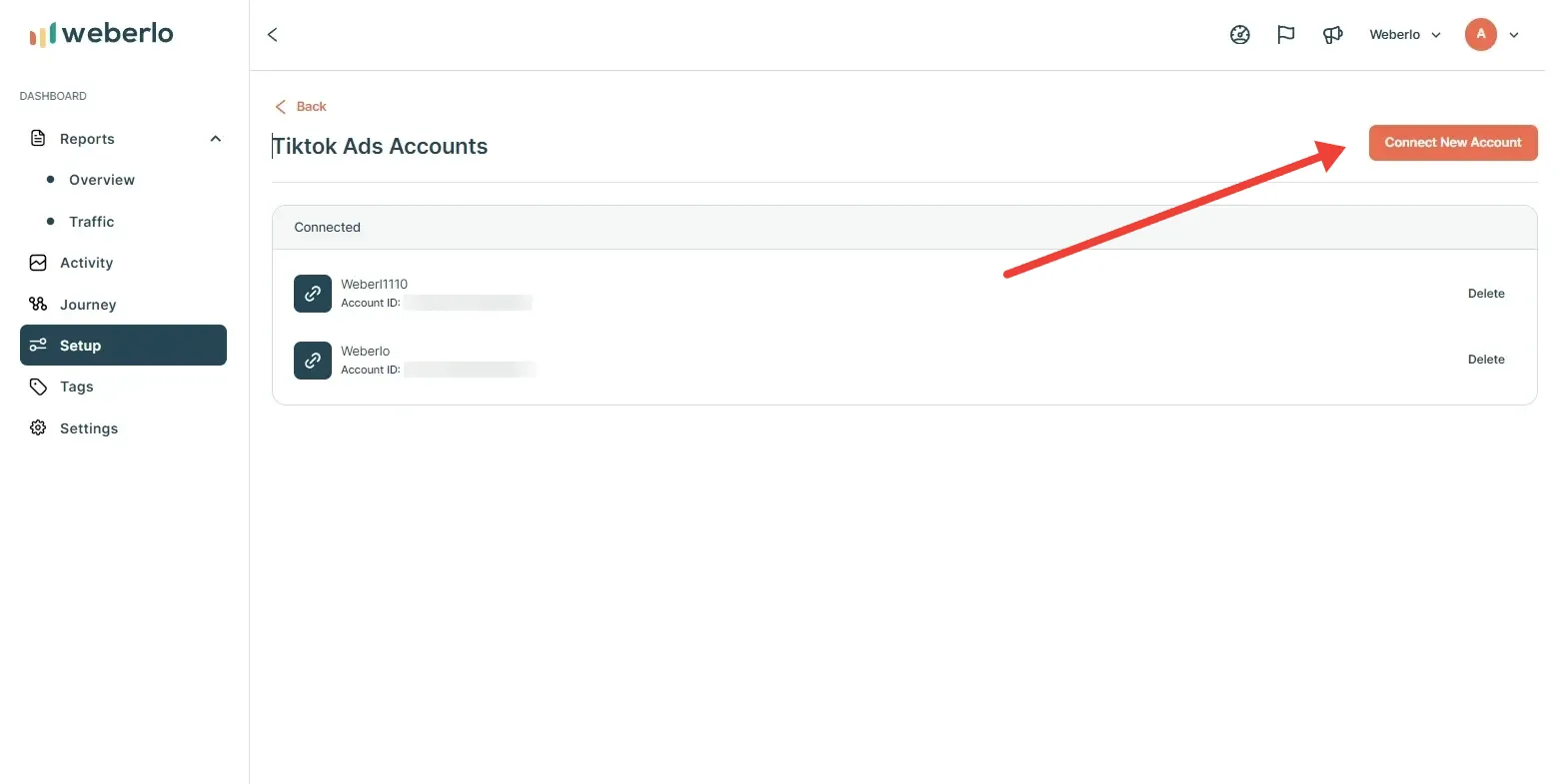Click Account ID under Weberlo
This screenshot has height=784, width=1560.
point(371,370)
